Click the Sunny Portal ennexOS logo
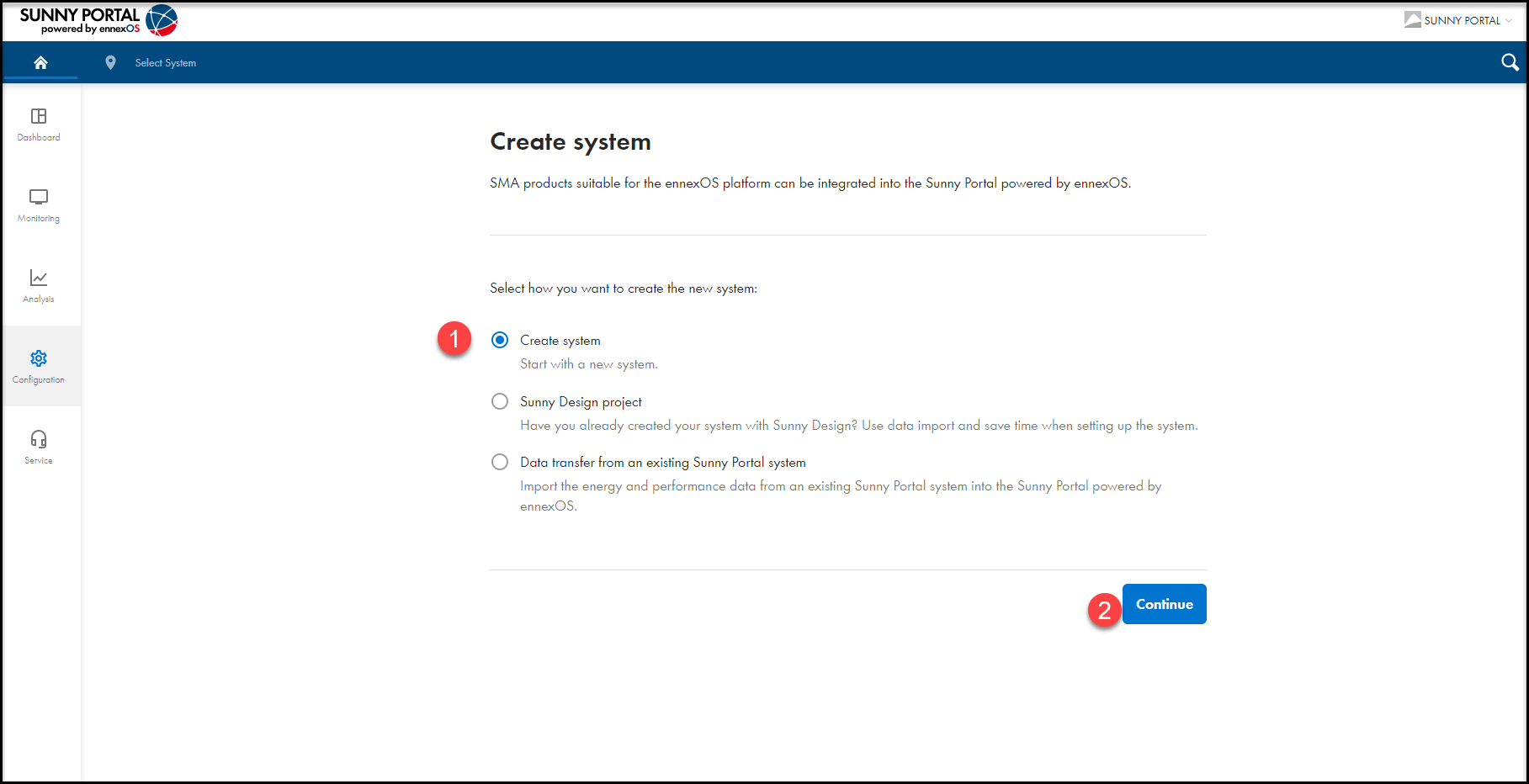Screen dimensions: 1529x784 point(98,20)
